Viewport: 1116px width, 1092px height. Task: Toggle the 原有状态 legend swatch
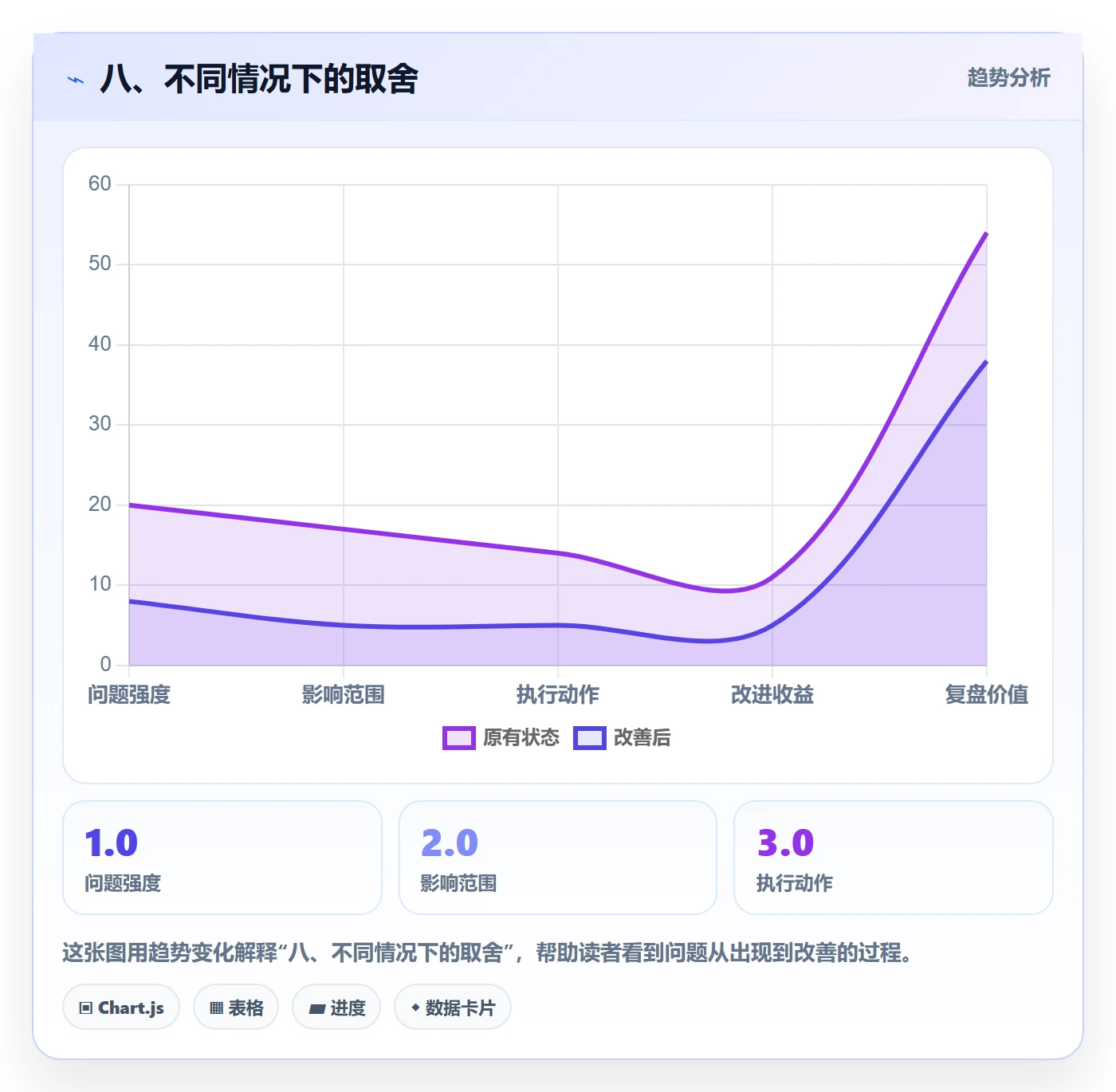[x=458, y=738]
